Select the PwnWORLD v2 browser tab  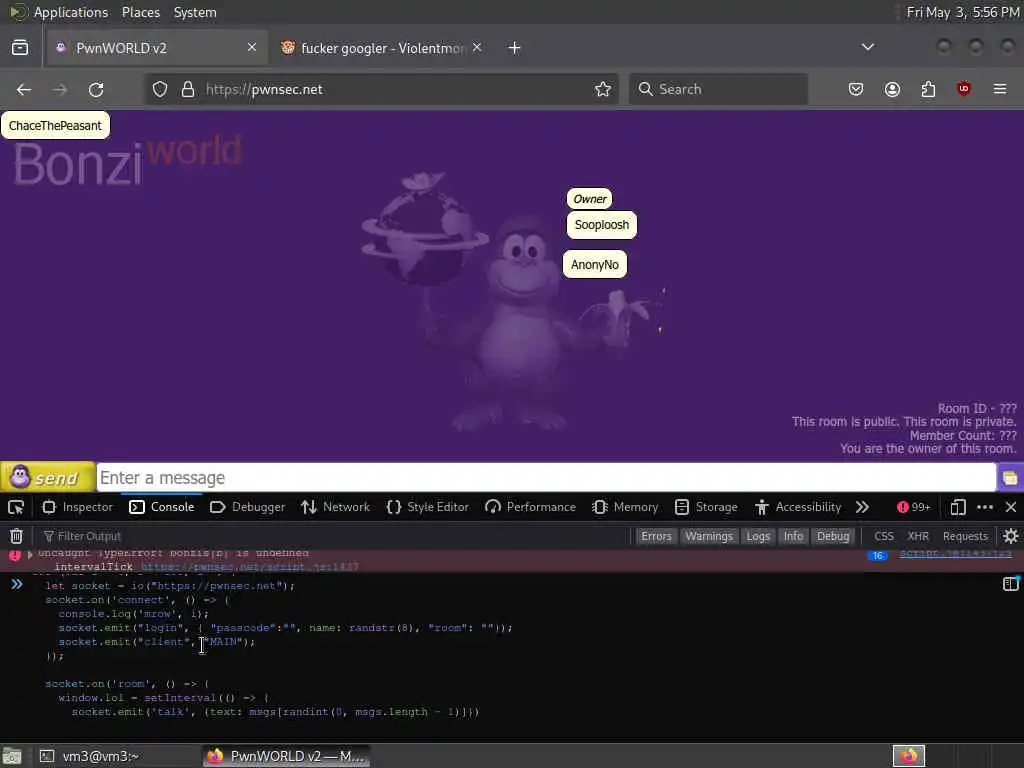coord(157,48)
